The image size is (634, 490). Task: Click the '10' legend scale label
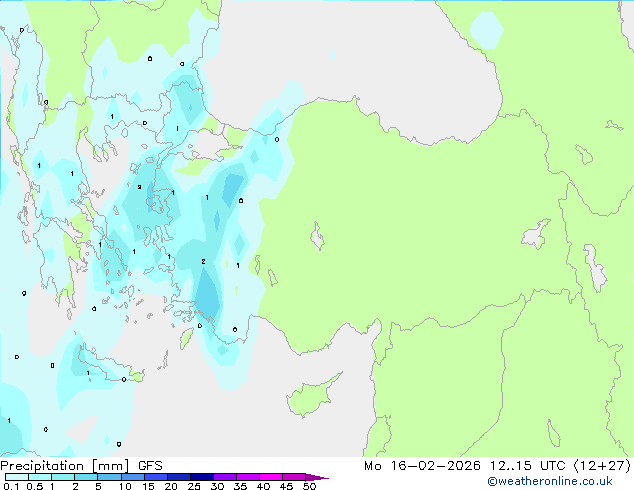[125, 486]
